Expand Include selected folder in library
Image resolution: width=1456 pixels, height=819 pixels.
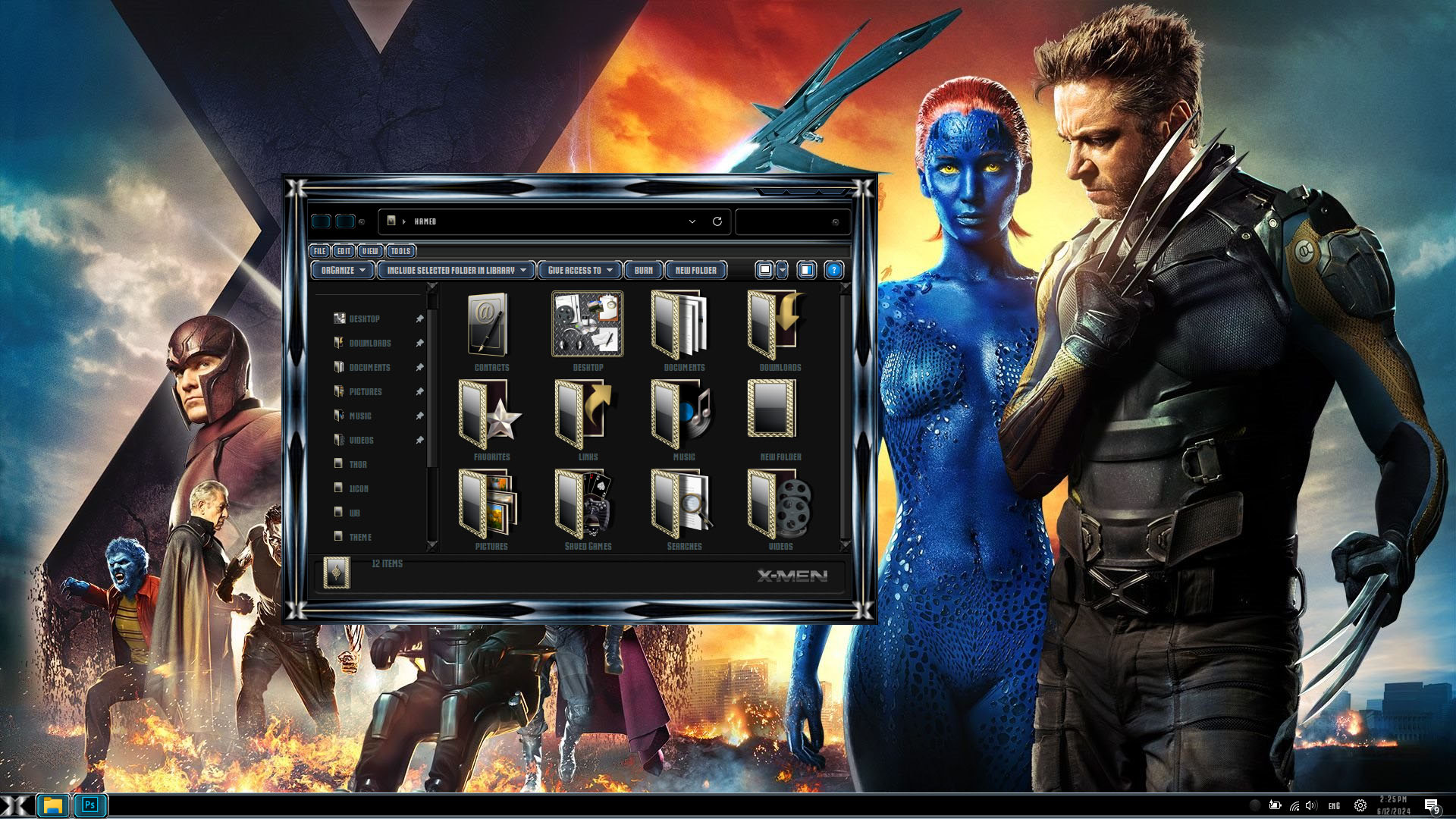pyautogui.click(x=456, y=270)
